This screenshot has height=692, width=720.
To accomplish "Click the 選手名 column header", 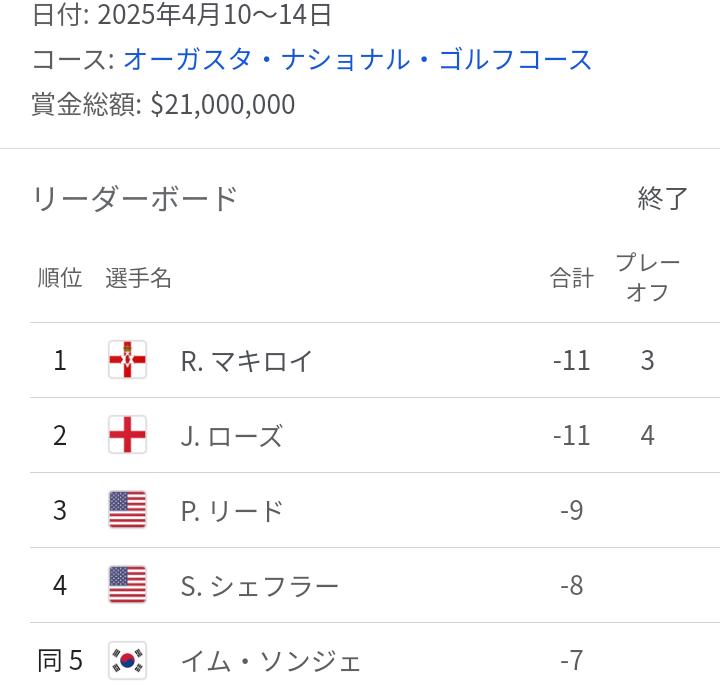I will (138, 278).
